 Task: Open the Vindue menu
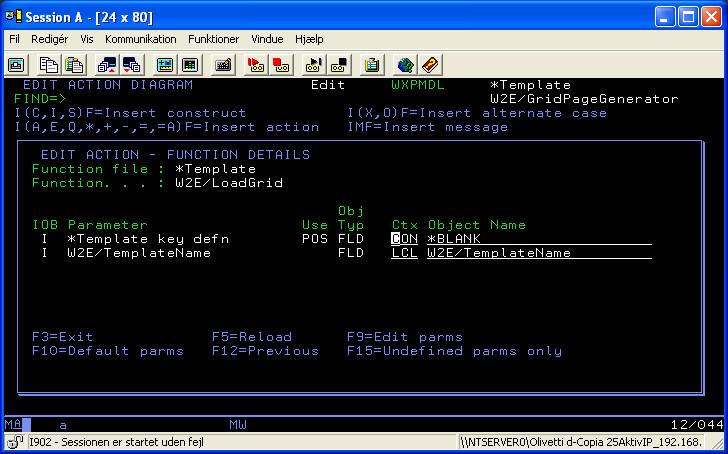(267, 39)
